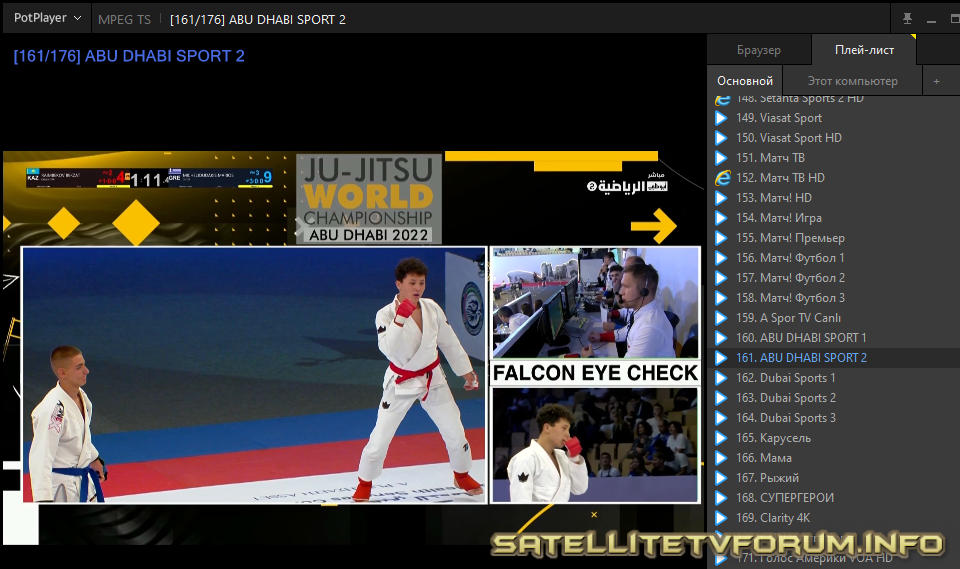Add a new playlist with plus button
Image resolution: width=960 pixels, height=569 pixels.
click(x=936, y=81)
